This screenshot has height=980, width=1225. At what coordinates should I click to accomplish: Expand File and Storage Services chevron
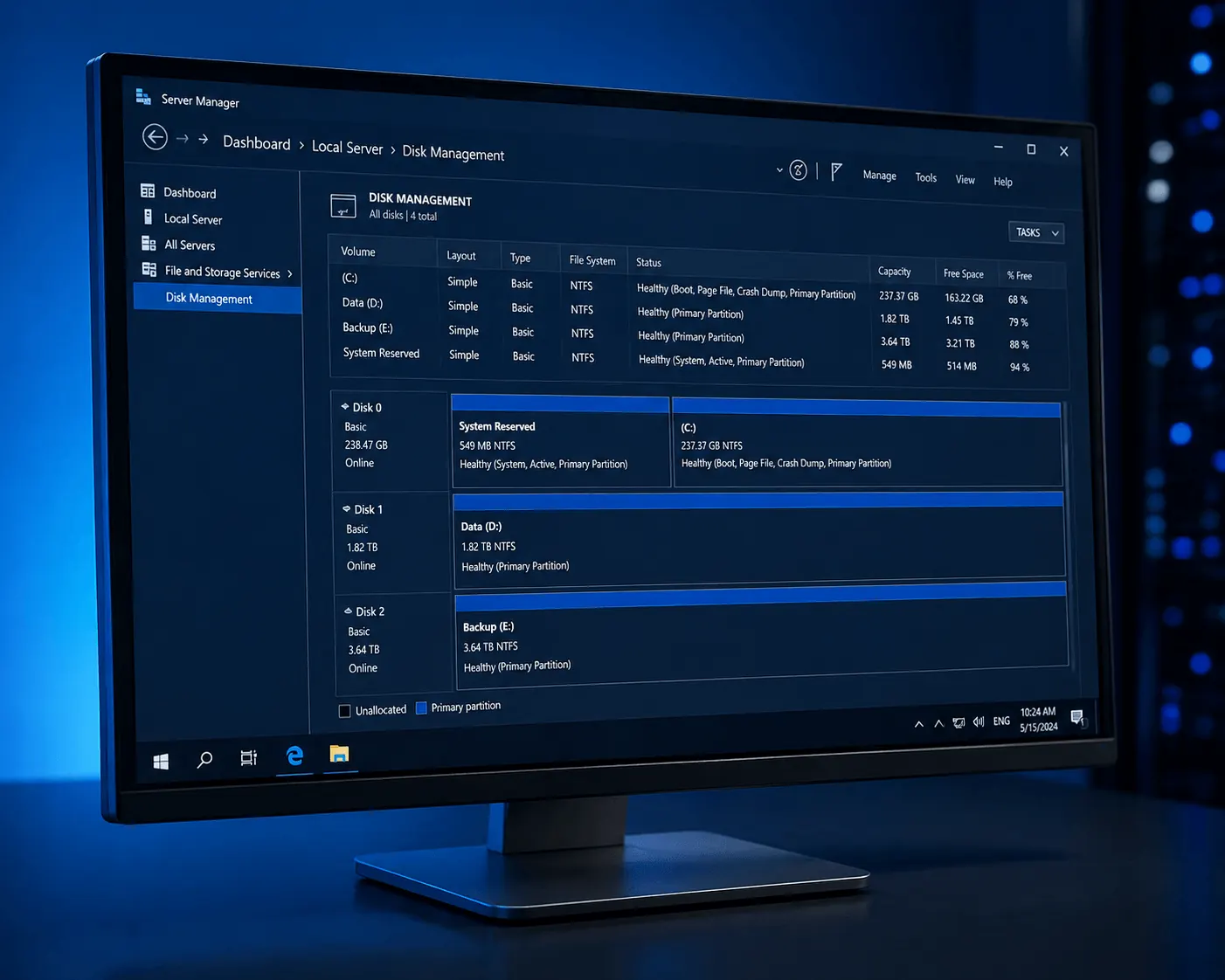290,274
